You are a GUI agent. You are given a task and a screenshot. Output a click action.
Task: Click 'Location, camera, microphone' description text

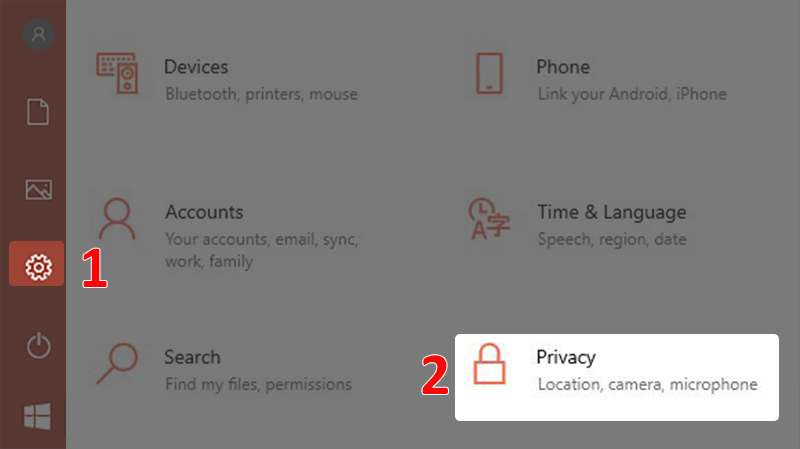click(x=647, y=384)
